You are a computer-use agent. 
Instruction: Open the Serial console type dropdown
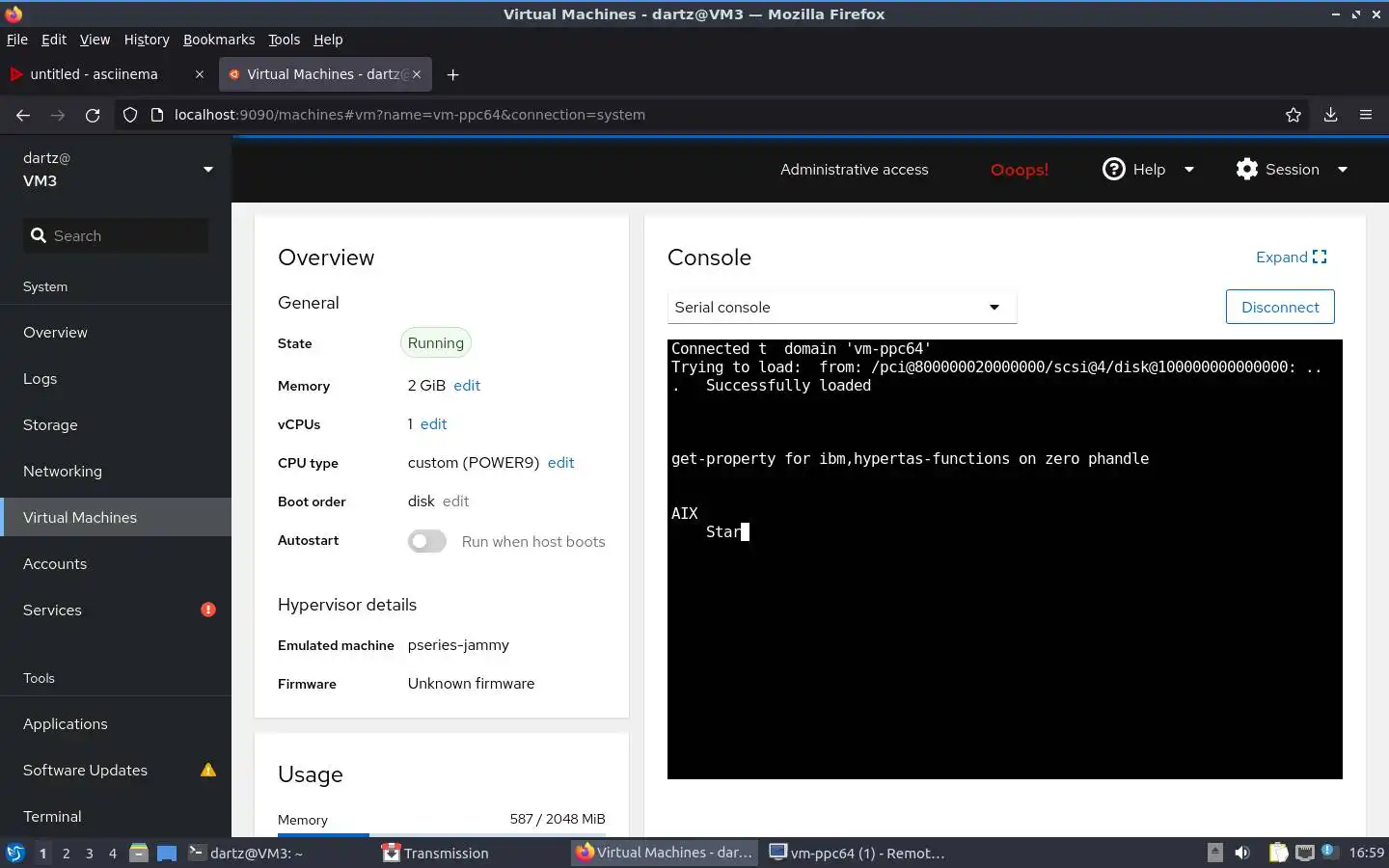842,307
